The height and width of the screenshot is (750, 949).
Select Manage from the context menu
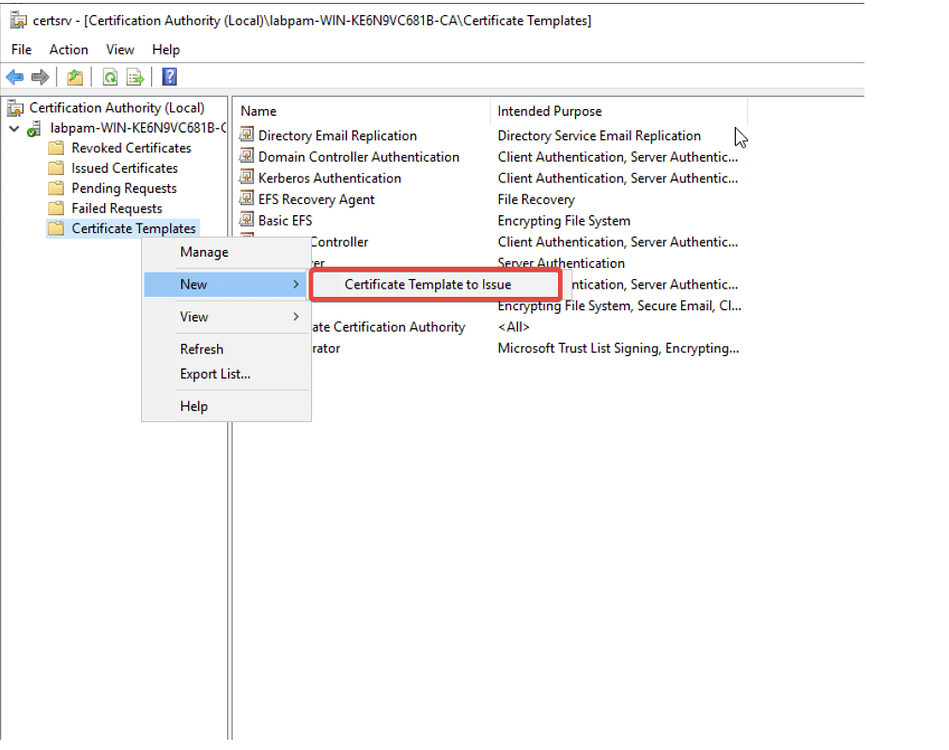[x=204, y=252]
